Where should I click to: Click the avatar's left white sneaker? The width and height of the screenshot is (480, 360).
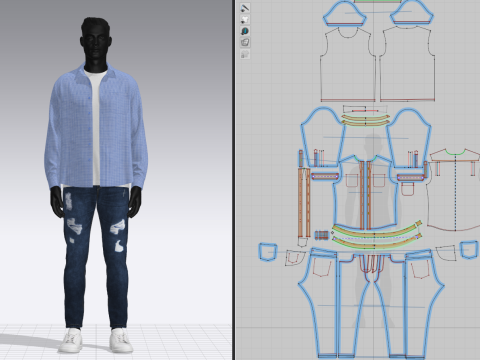121,340
